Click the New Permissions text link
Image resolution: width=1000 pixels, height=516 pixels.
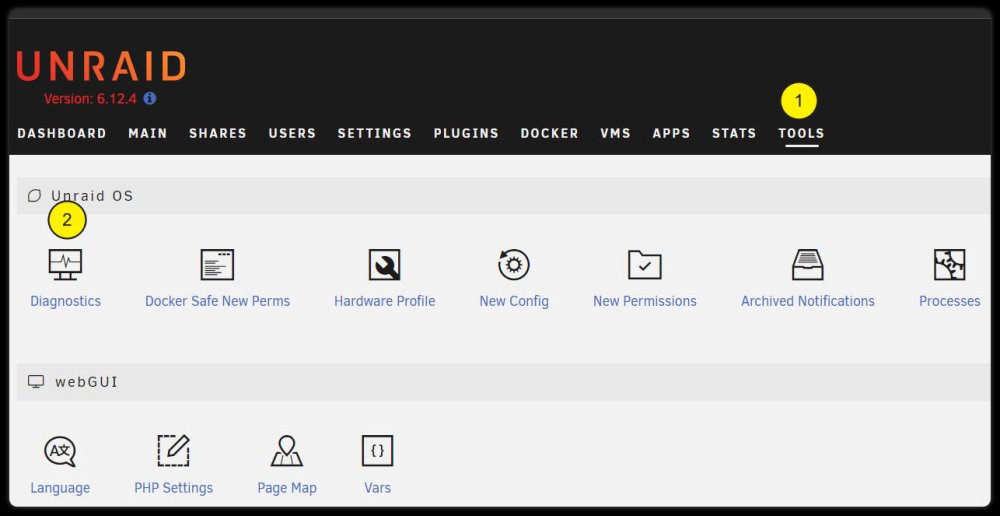click(645, 301)
